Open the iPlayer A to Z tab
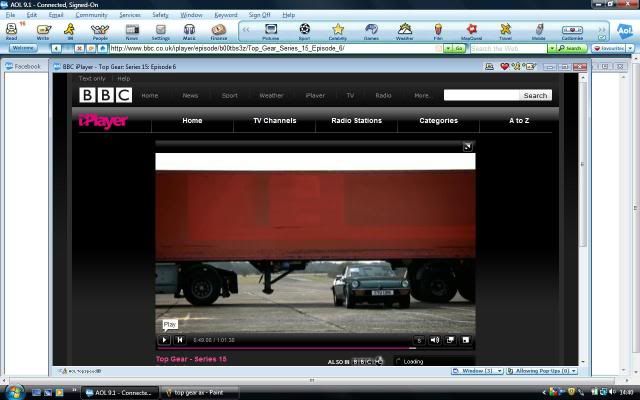The height and width of the screenshot is (400, 640). [519, 120]
